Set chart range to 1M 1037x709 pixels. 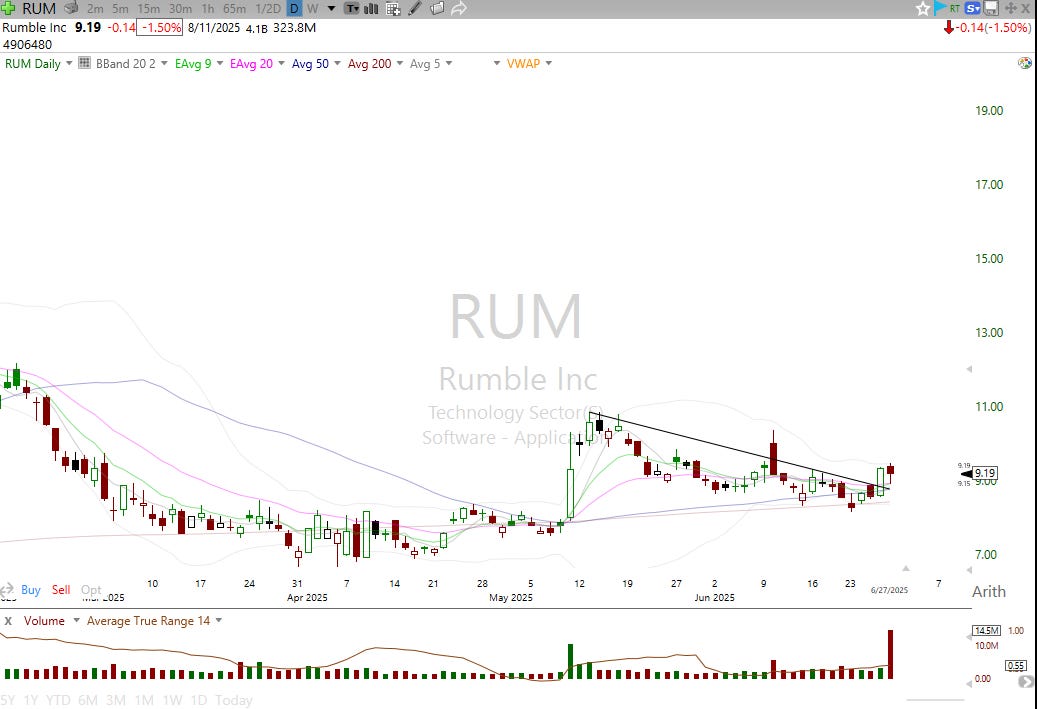pyautogui.click(x=144, y=700)
